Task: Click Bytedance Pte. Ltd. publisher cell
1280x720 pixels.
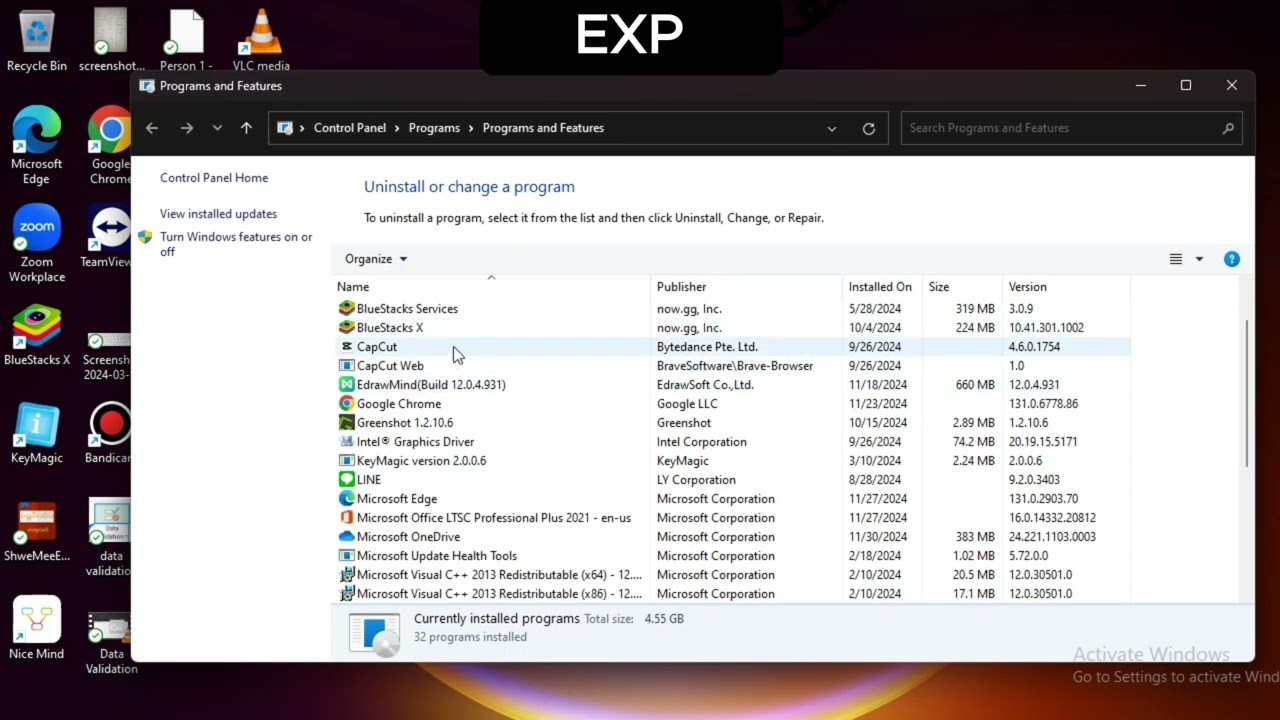Action: (x=707, y=347)
